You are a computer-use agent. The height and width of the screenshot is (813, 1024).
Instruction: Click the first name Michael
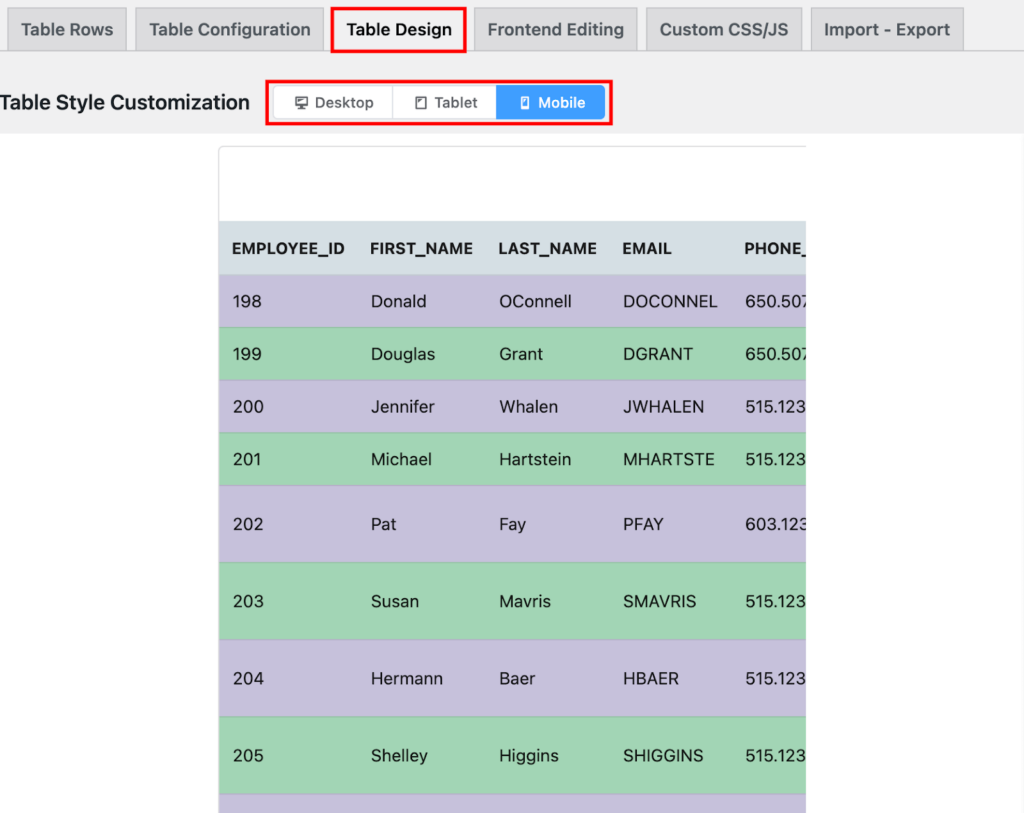click(401, 460)
